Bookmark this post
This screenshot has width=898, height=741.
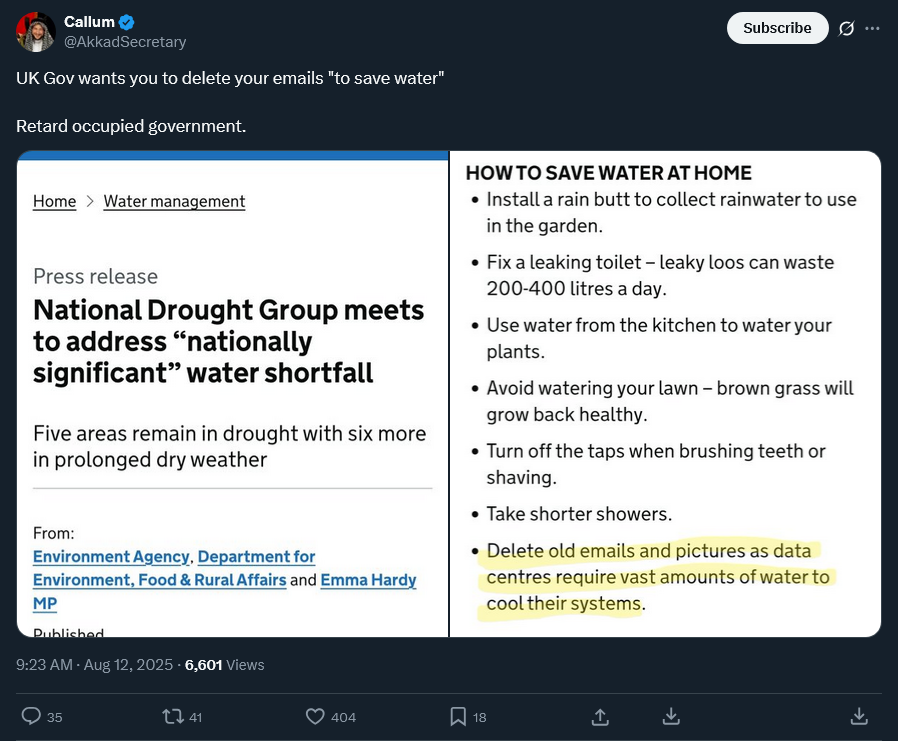coord(458,716)
